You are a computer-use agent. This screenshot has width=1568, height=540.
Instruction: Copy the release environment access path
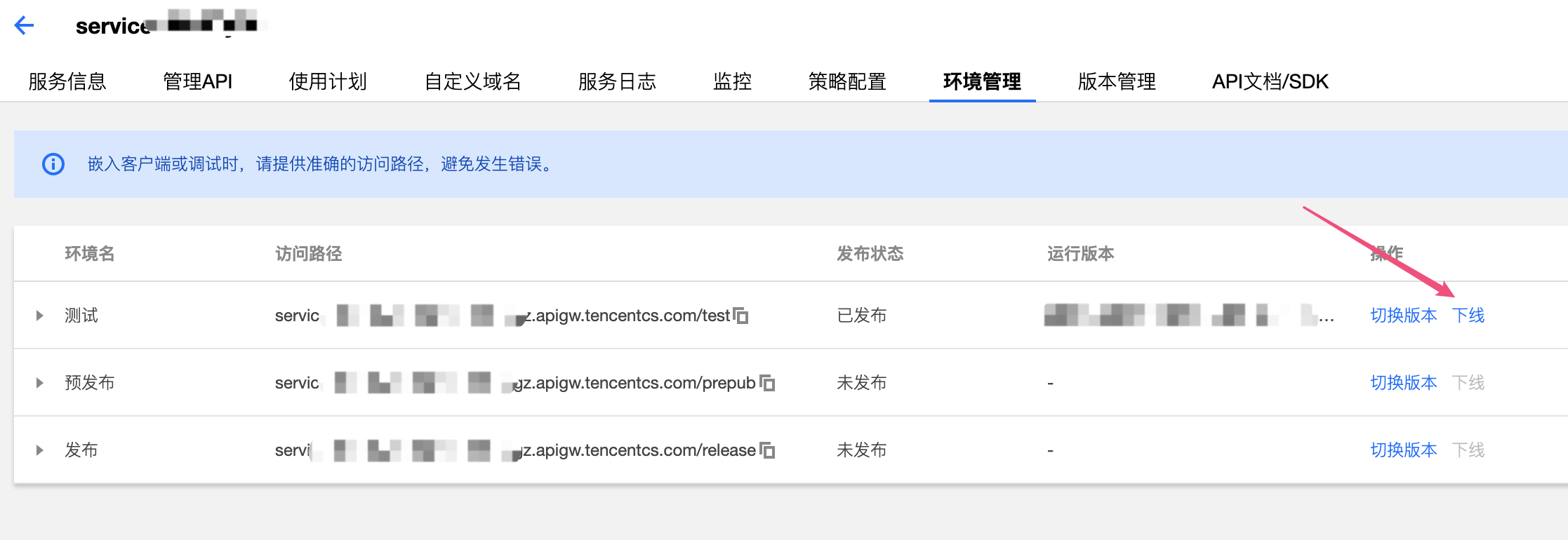pyautogui.click(x=767, y=450)
